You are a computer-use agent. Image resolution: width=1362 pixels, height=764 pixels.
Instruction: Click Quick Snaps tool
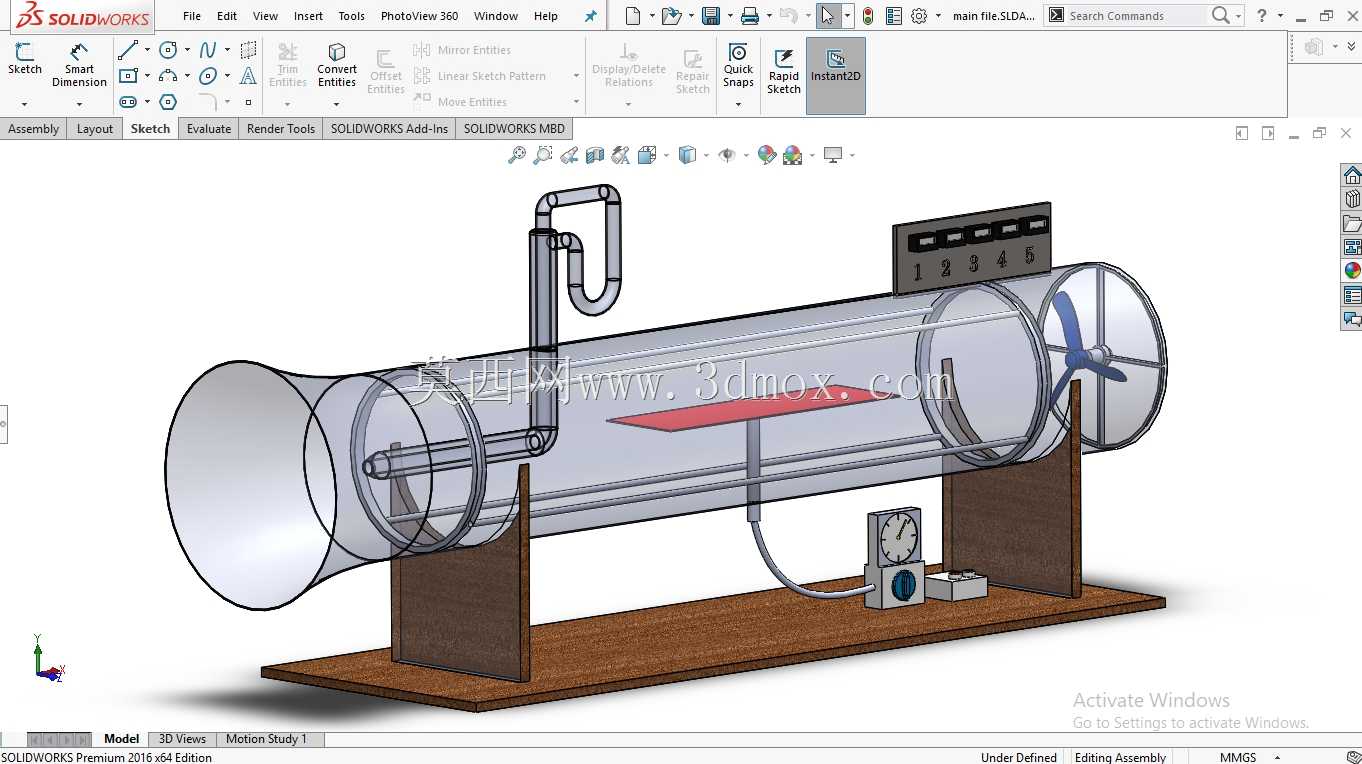coord(738,65)
